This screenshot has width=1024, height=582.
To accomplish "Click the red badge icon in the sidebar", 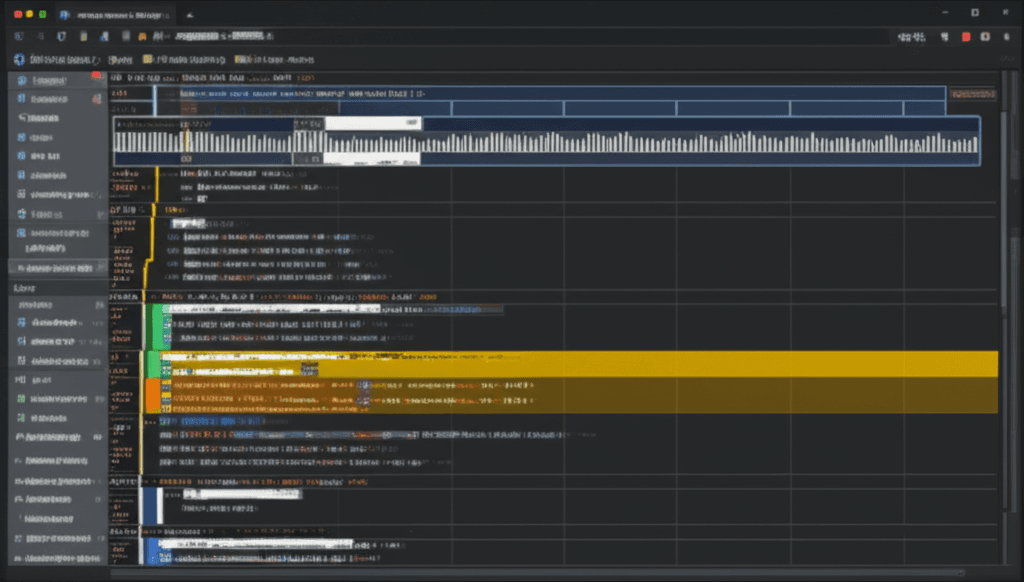I will click(x=97, y=75).
